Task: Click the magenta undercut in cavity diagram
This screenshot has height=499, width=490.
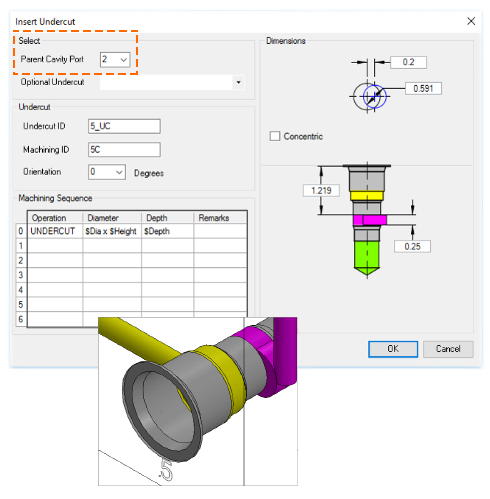Action: pos(370,220)
